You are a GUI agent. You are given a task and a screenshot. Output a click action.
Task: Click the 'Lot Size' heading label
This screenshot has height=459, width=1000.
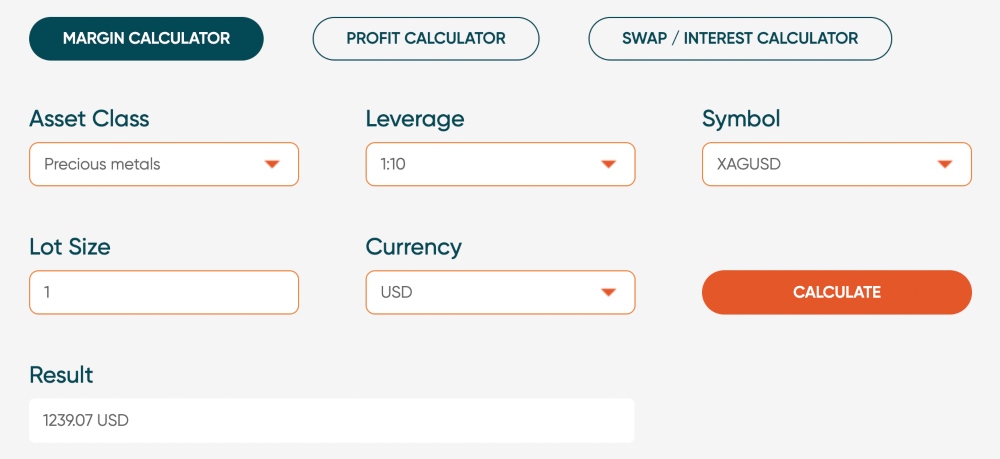pyautogui.click(x=70, y=247)
